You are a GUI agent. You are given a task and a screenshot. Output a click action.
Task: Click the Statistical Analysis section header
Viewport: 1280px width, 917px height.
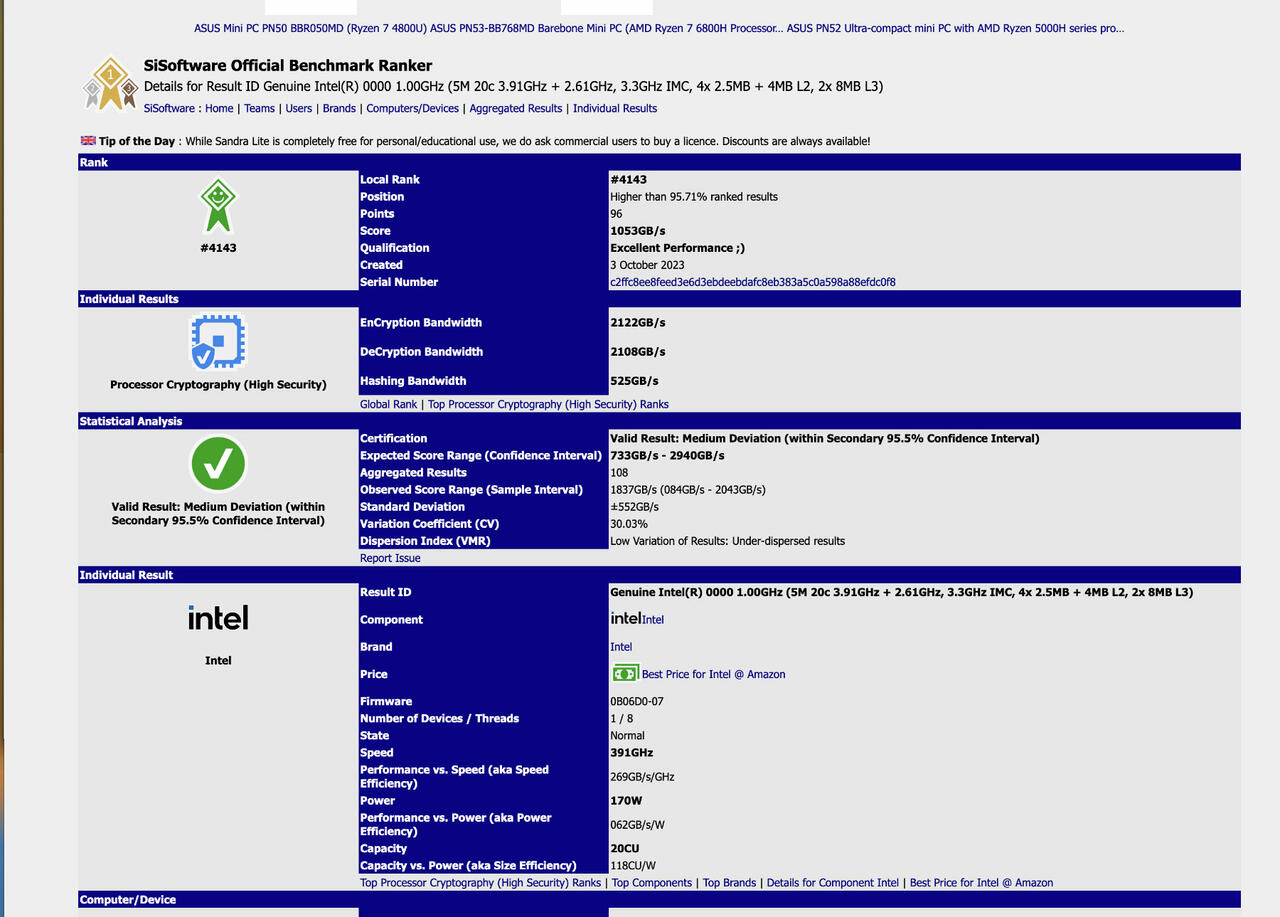click(659, 421)
